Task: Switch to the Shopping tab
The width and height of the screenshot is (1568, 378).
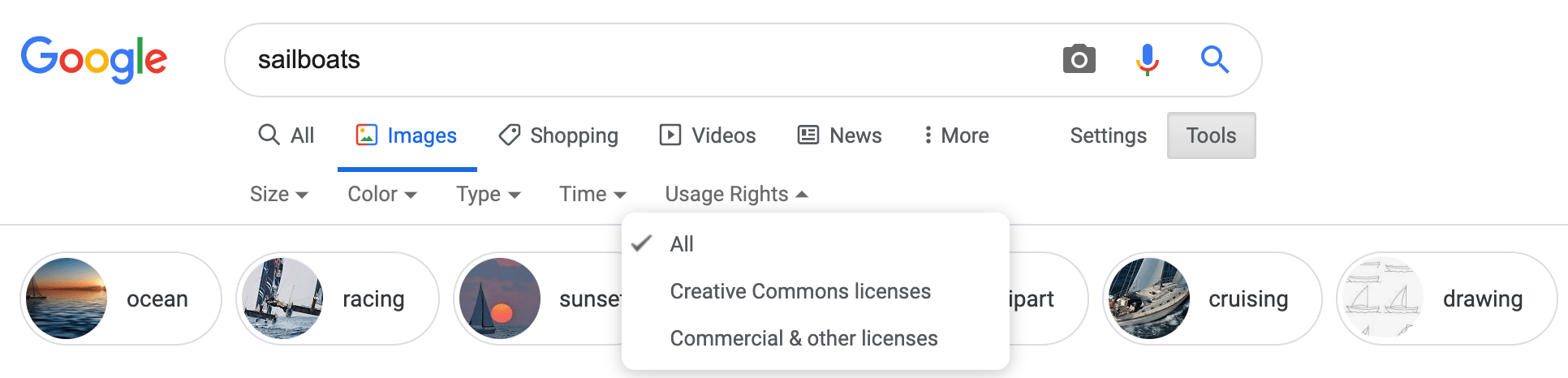Action: [558, 135]
